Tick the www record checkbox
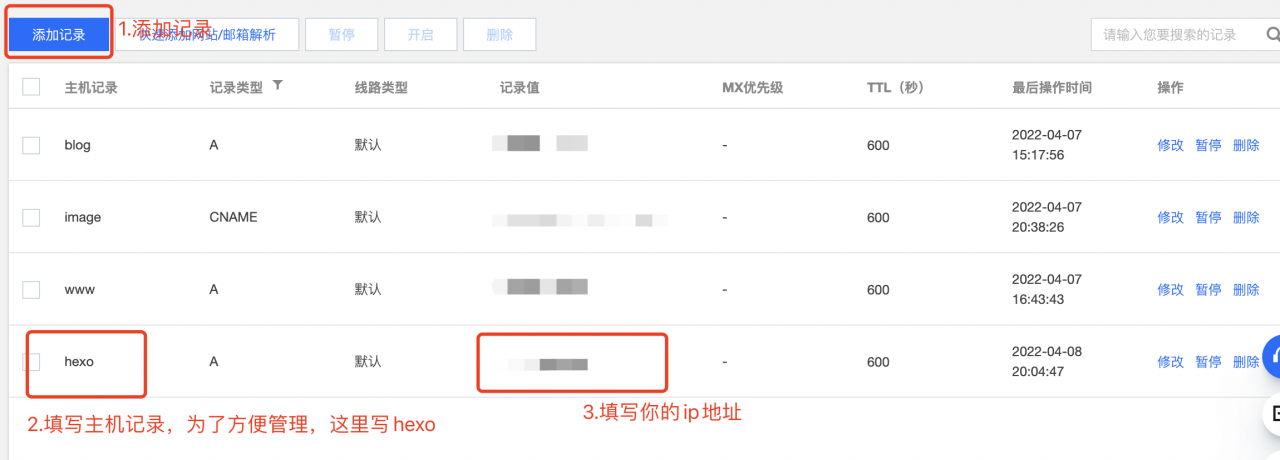1280x460 pixels. coord(31,289)
